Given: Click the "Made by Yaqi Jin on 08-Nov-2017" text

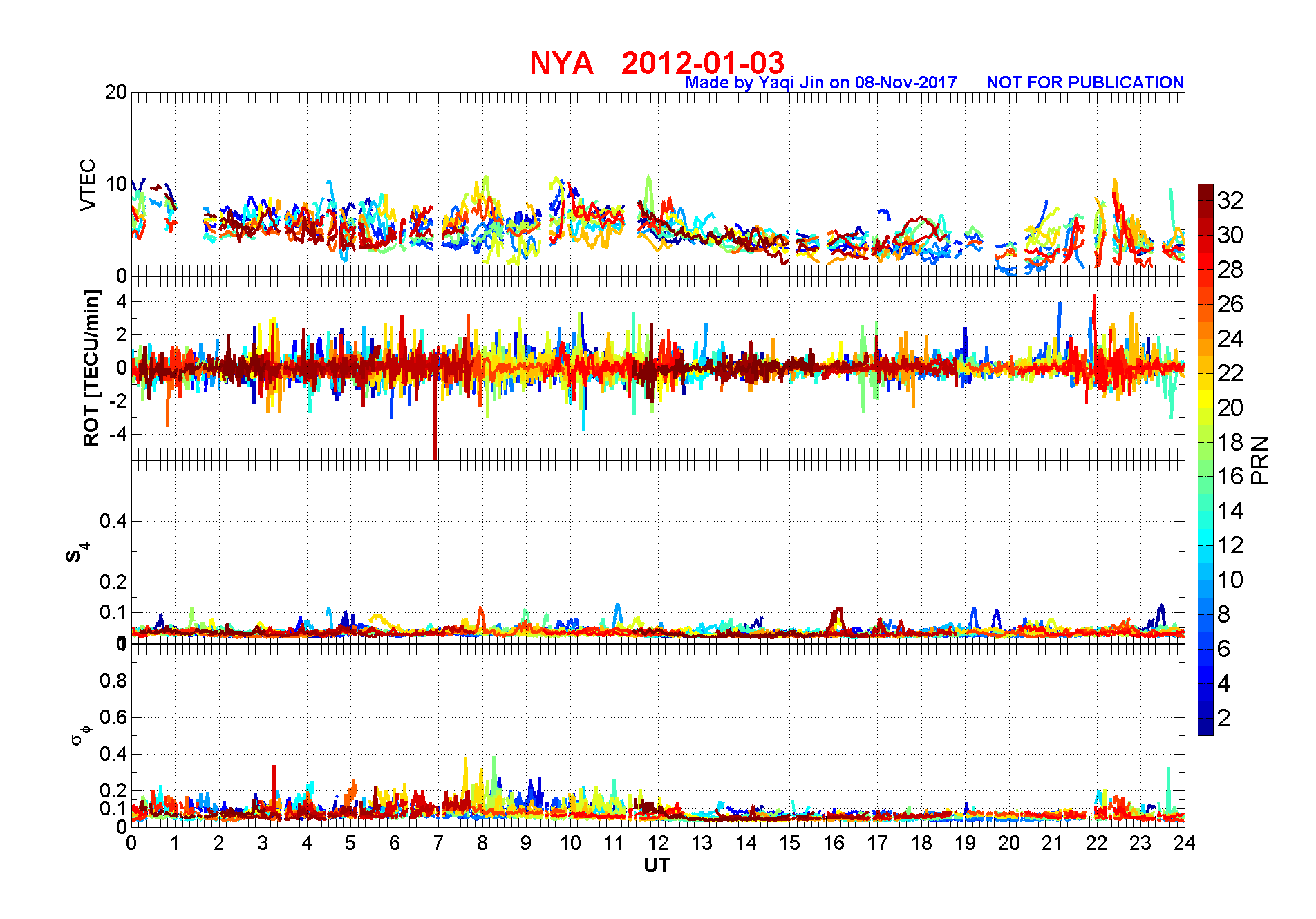Looking at the screenshot, I should click(x=821, y=83).
